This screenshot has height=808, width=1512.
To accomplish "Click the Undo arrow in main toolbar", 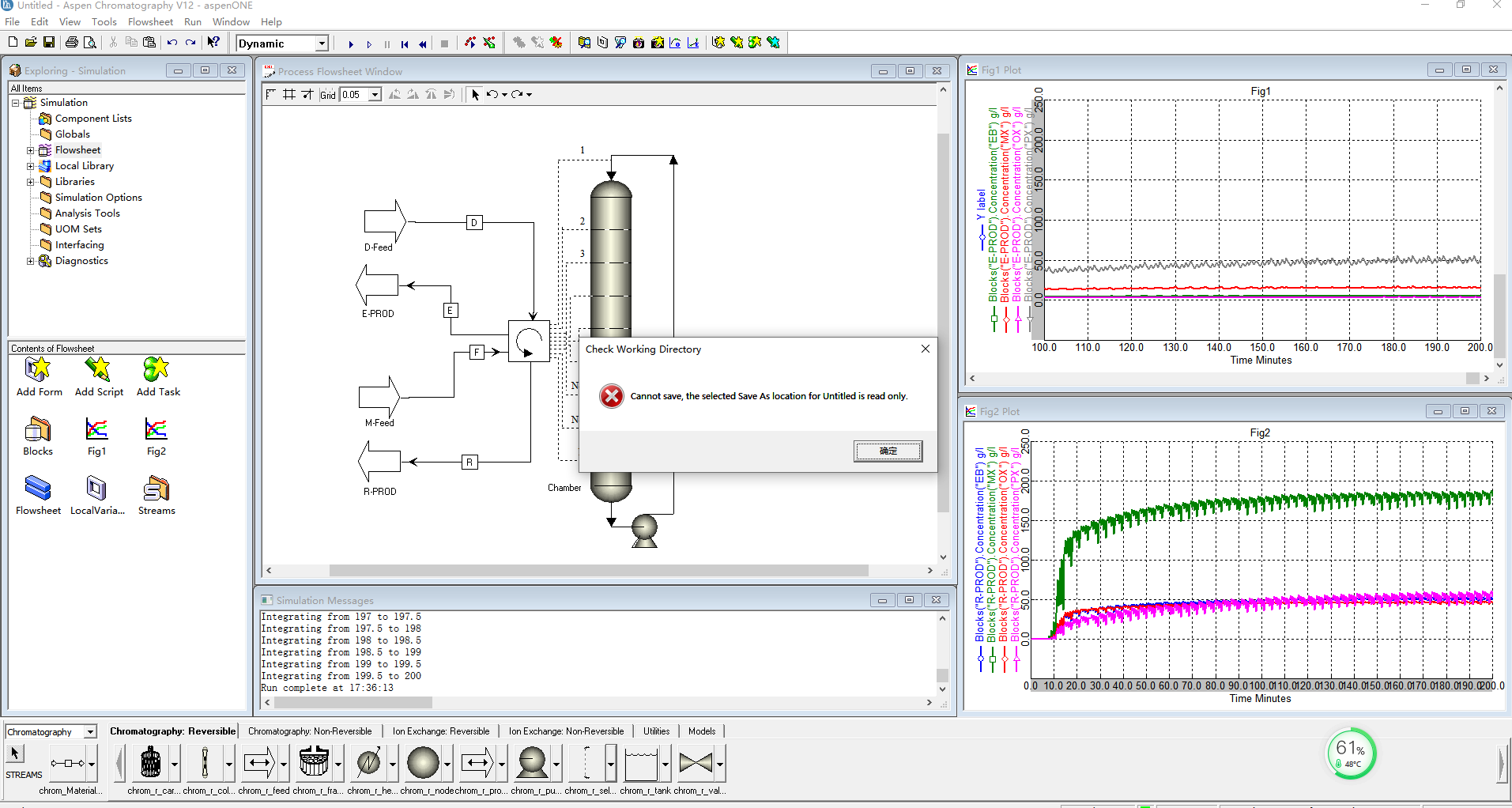I will (172, 43).
